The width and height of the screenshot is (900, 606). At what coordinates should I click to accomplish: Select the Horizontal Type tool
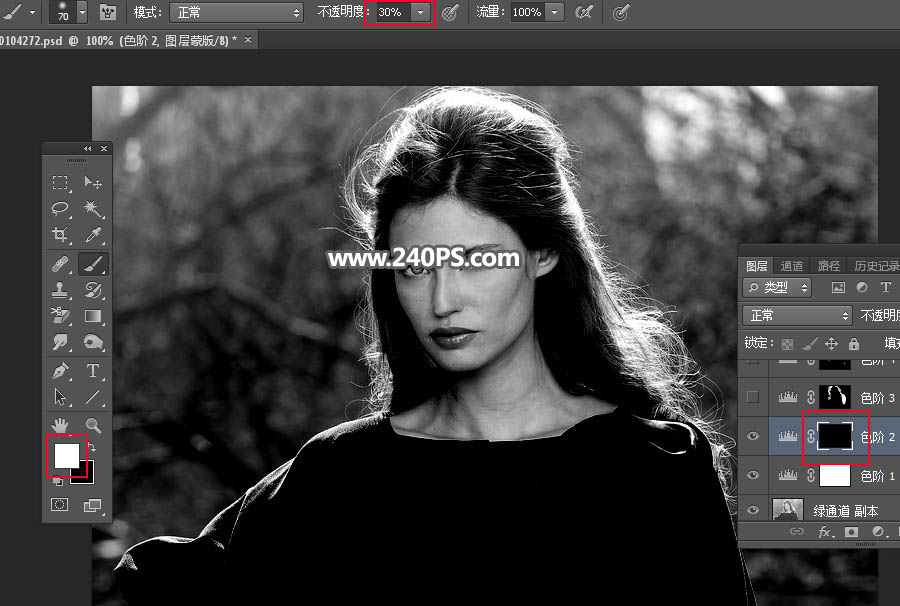(93, 370)
